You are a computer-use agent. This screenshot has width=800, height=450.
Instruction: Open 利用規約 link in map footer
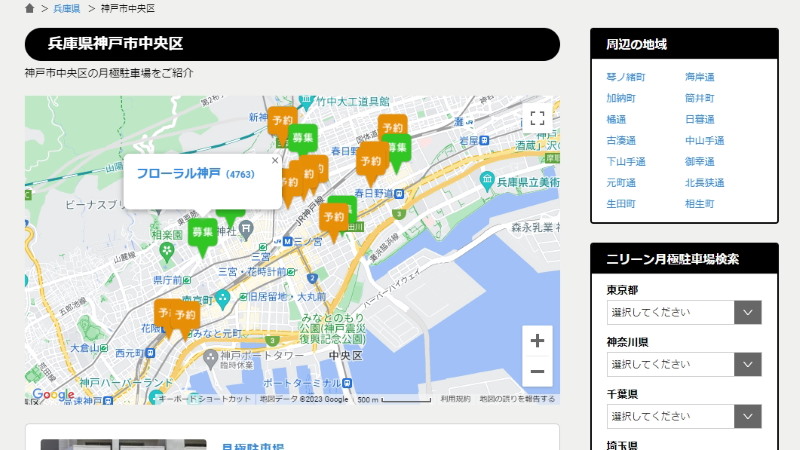(456, 399)
